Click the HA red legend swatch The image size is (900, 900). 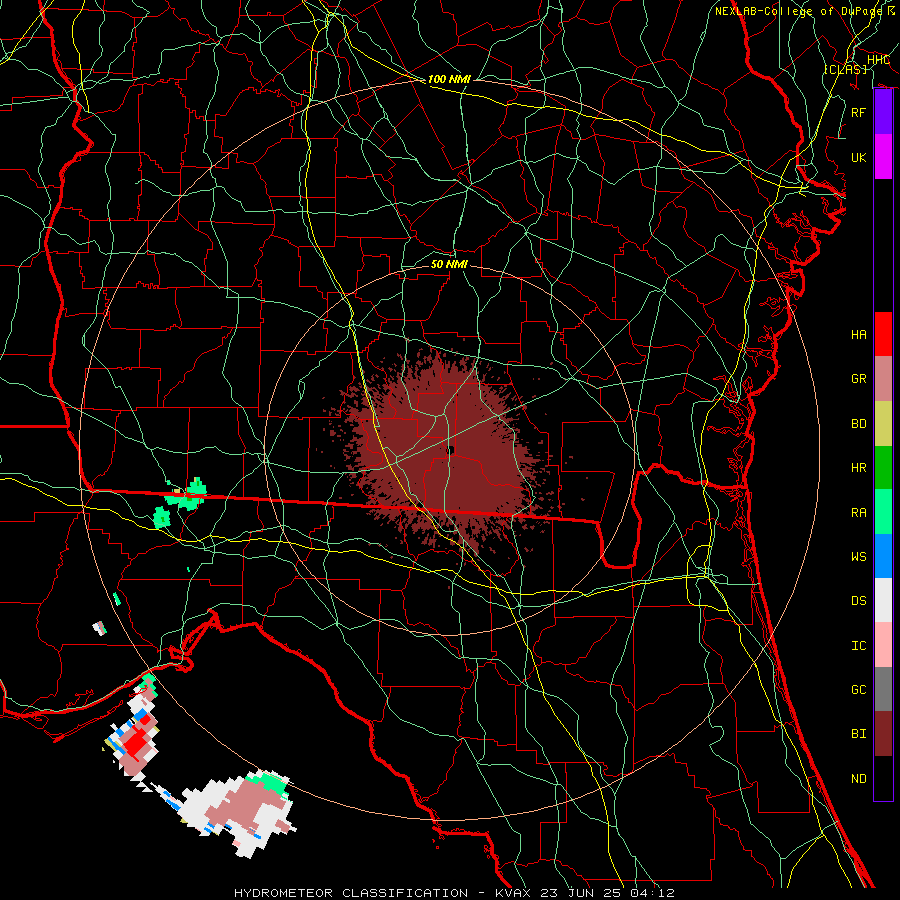pyautogui.click(x=883, y=334)
